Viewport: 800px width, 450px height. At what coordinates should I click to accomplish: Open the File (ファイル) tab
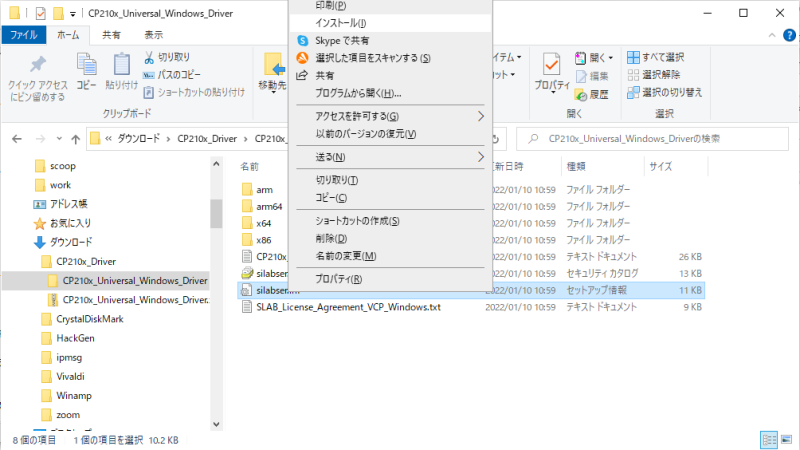(23, 35)
